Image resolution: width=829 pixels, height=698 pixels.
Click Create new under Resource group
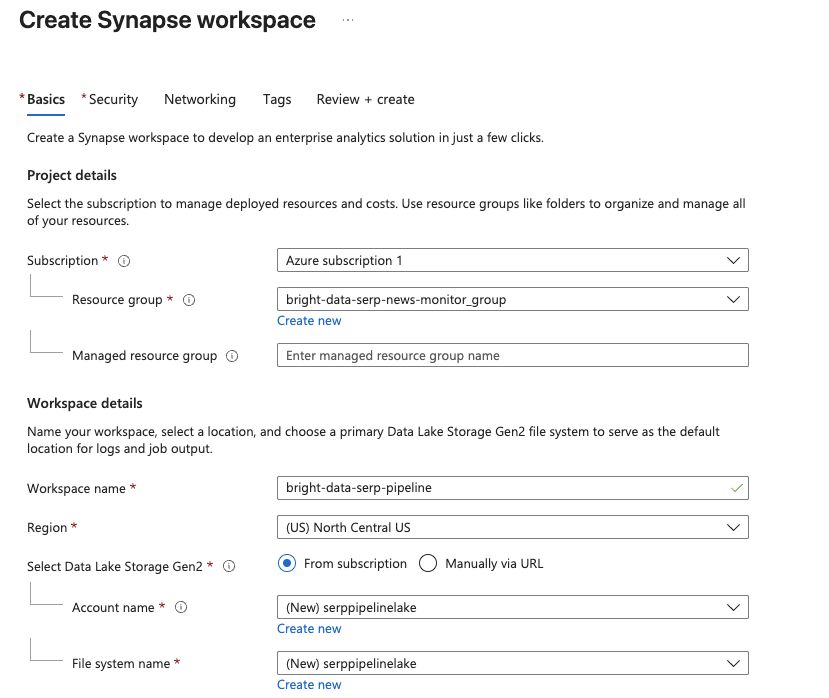click(309, 320)
